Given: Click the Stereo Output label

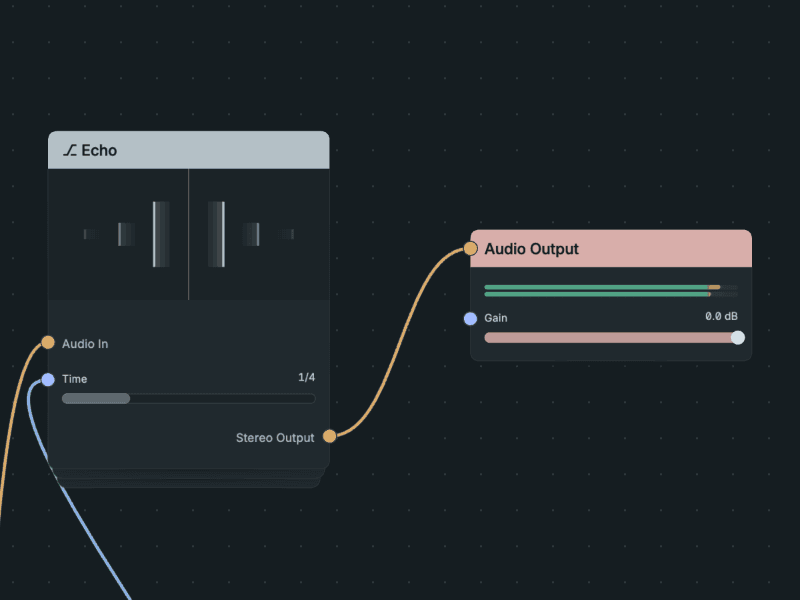Looking at the screenshot, I should tap(275, 438).
